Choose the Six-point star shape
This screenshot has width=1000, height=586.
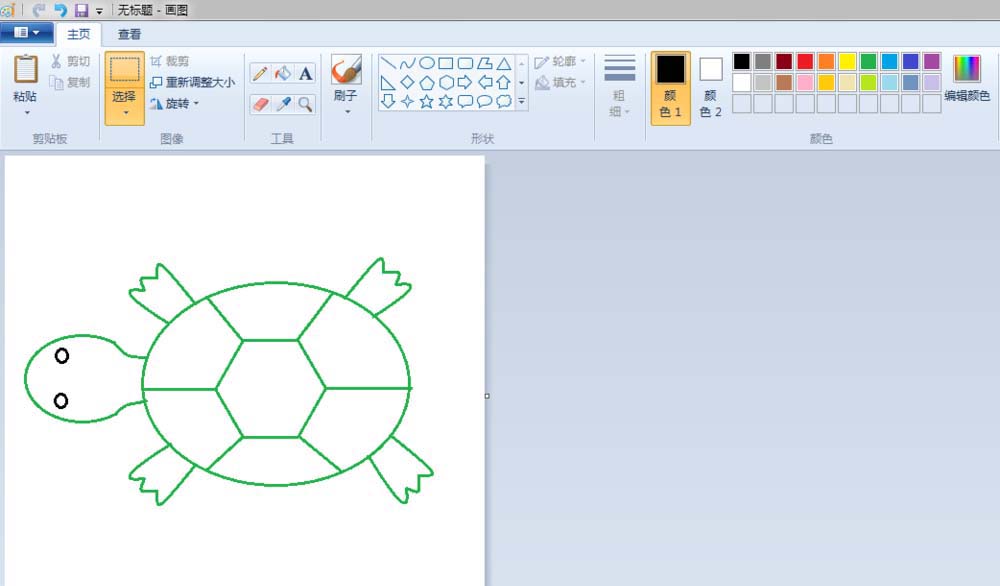(x=446, y=101)
